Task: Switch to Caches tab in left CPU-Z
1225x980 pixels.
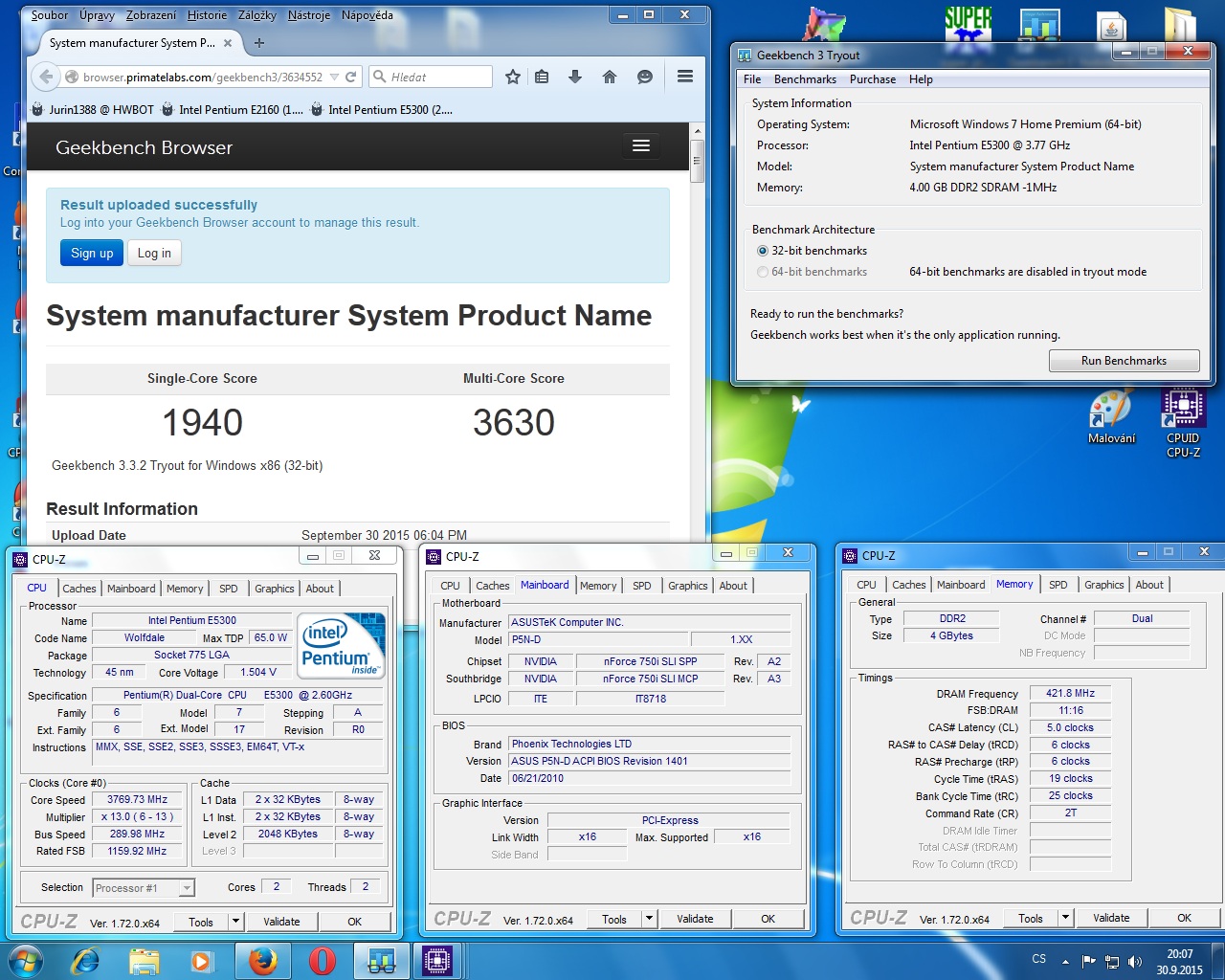Action: 79,589
